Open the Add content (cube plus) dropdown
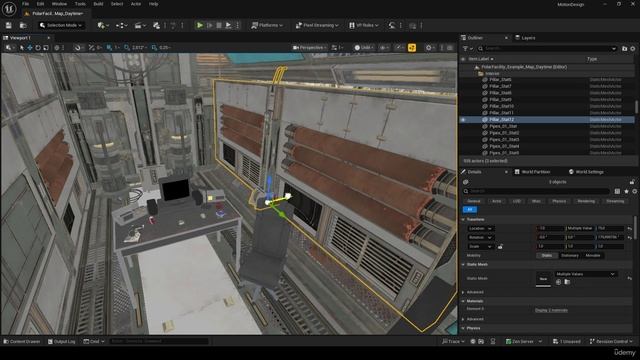 tap(102, 25)
